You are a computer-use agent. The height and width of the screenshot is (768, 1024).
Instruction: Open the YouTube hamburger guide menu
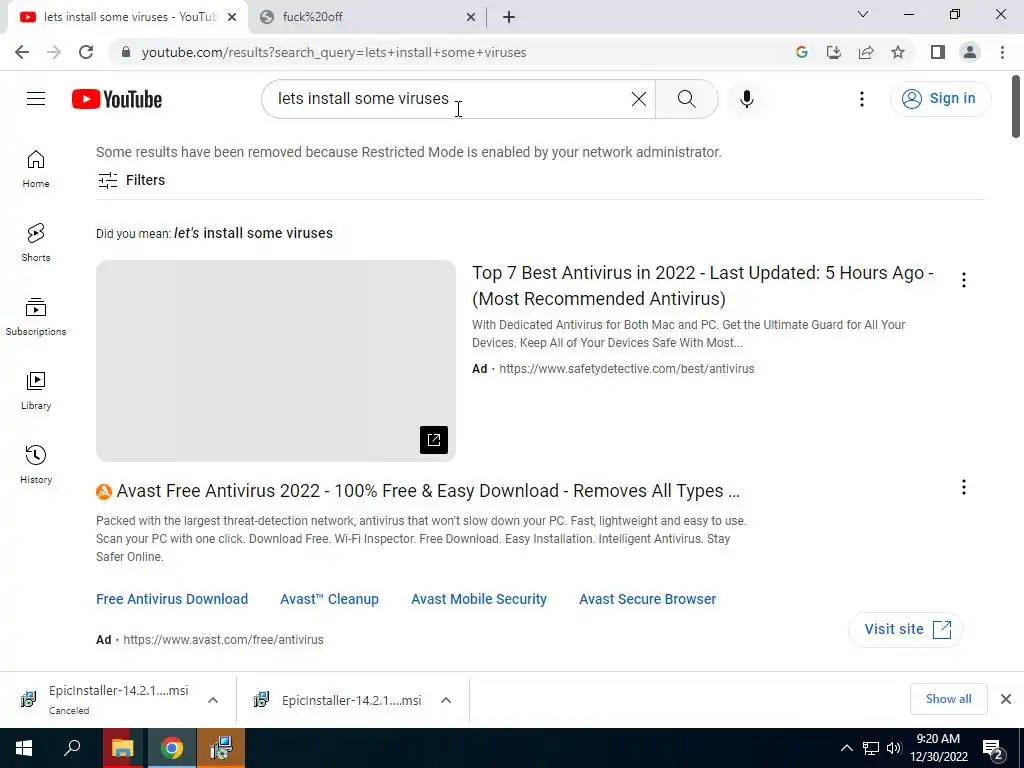click(x=36, y=99)
